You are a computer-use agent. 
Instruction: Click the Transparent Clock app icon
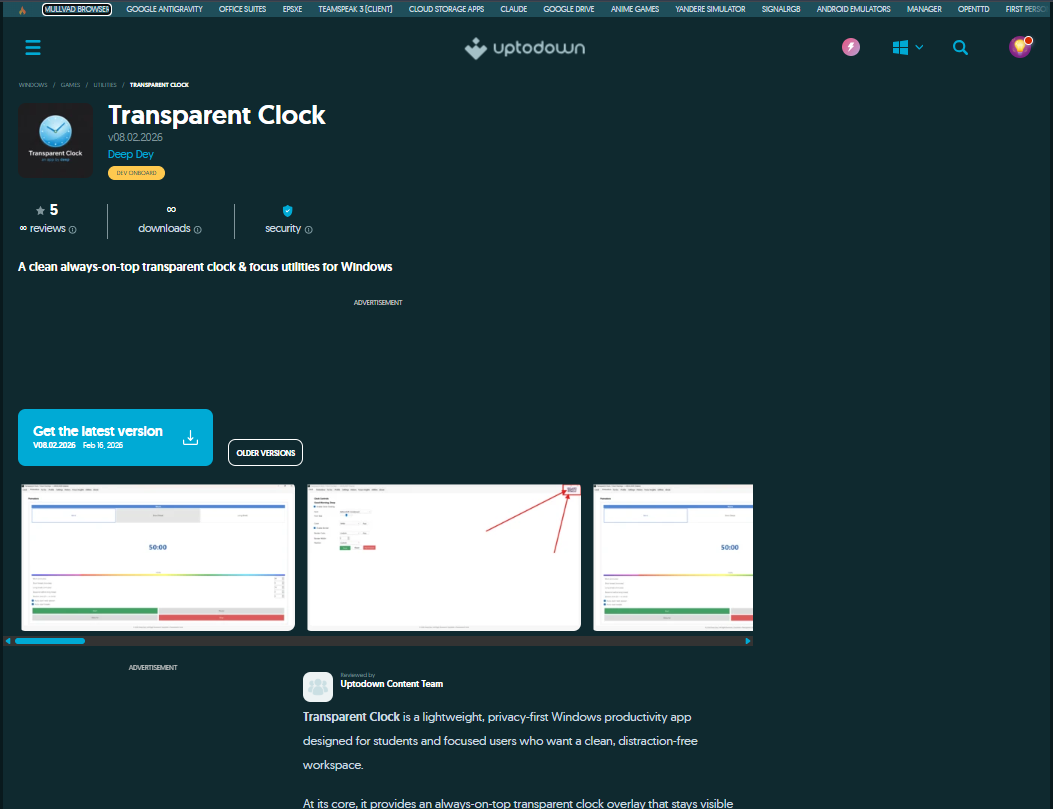56,140
